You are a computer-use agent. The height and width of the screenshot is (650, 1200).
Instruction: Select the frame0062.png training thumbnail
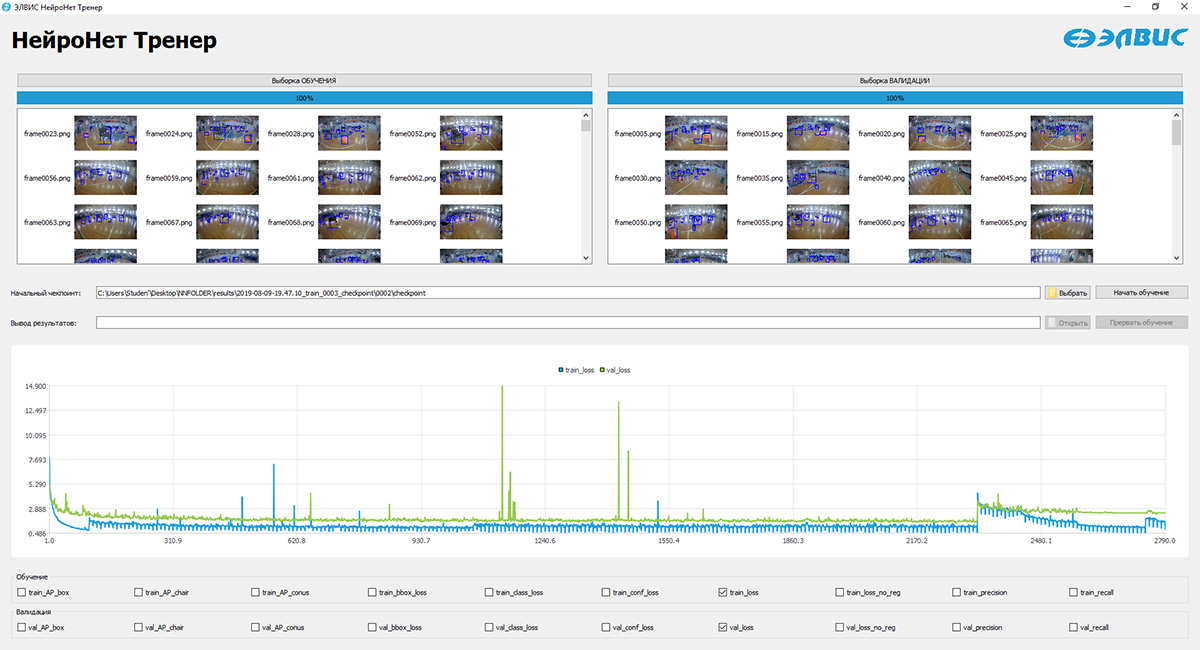(471, 178)
